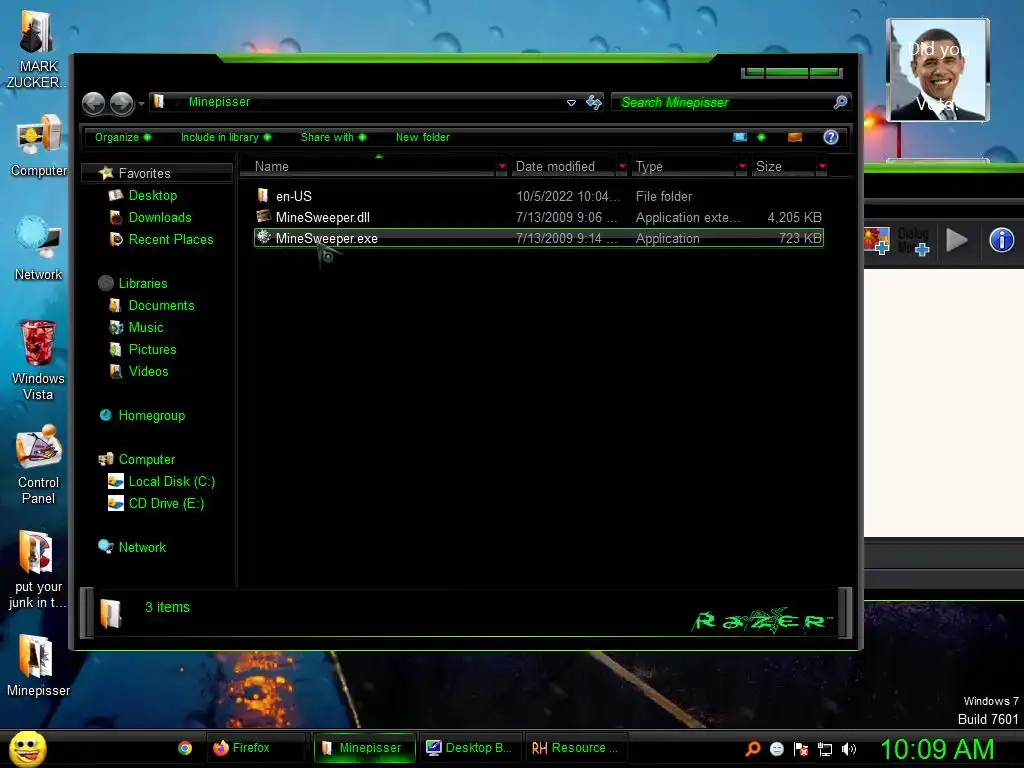
Task: Click the MineSweeper.exe mine icon
Action: click(264, 237)
